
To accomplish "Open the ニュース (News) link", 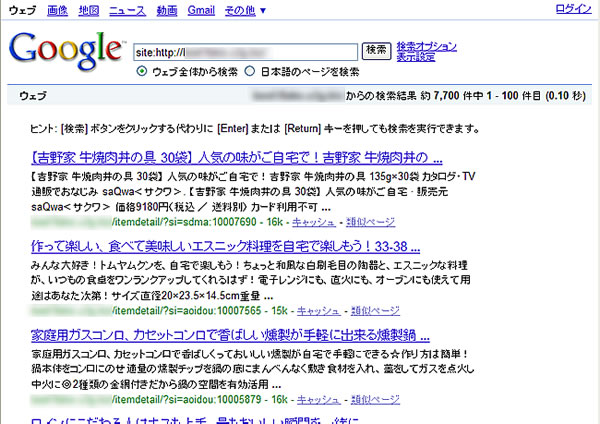I will (127, 10).
